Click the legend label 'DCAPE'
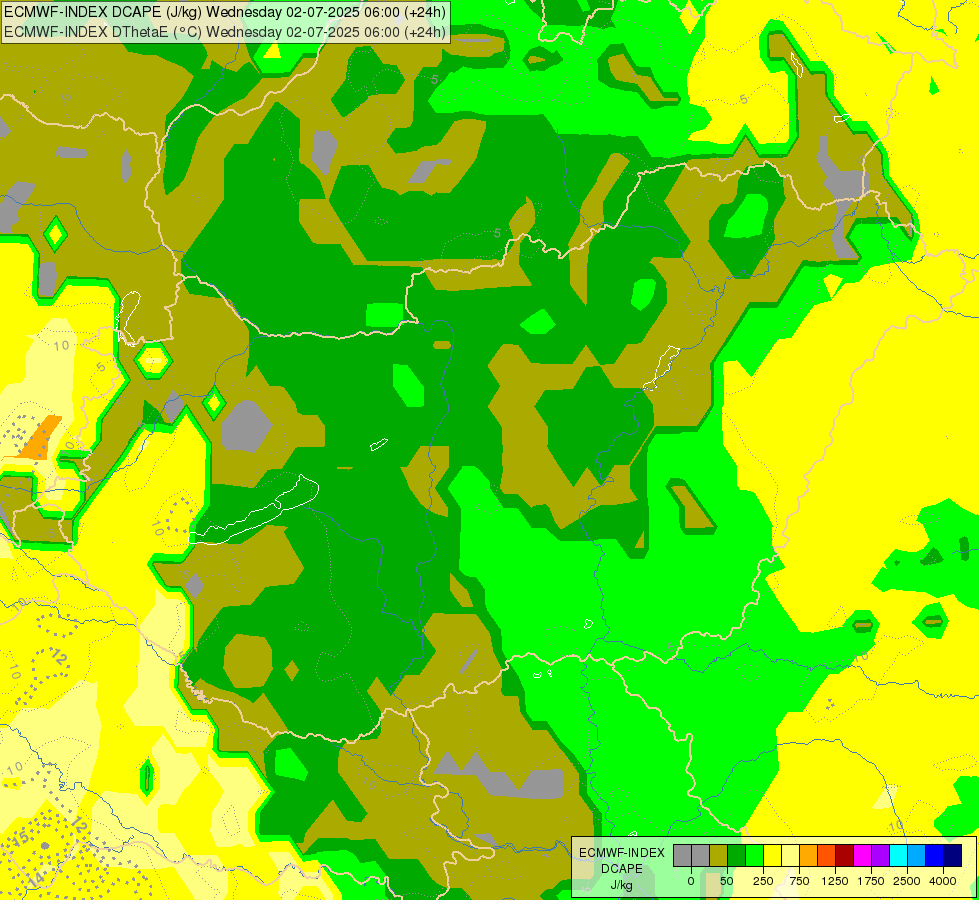979x900 pixels. 622,869
